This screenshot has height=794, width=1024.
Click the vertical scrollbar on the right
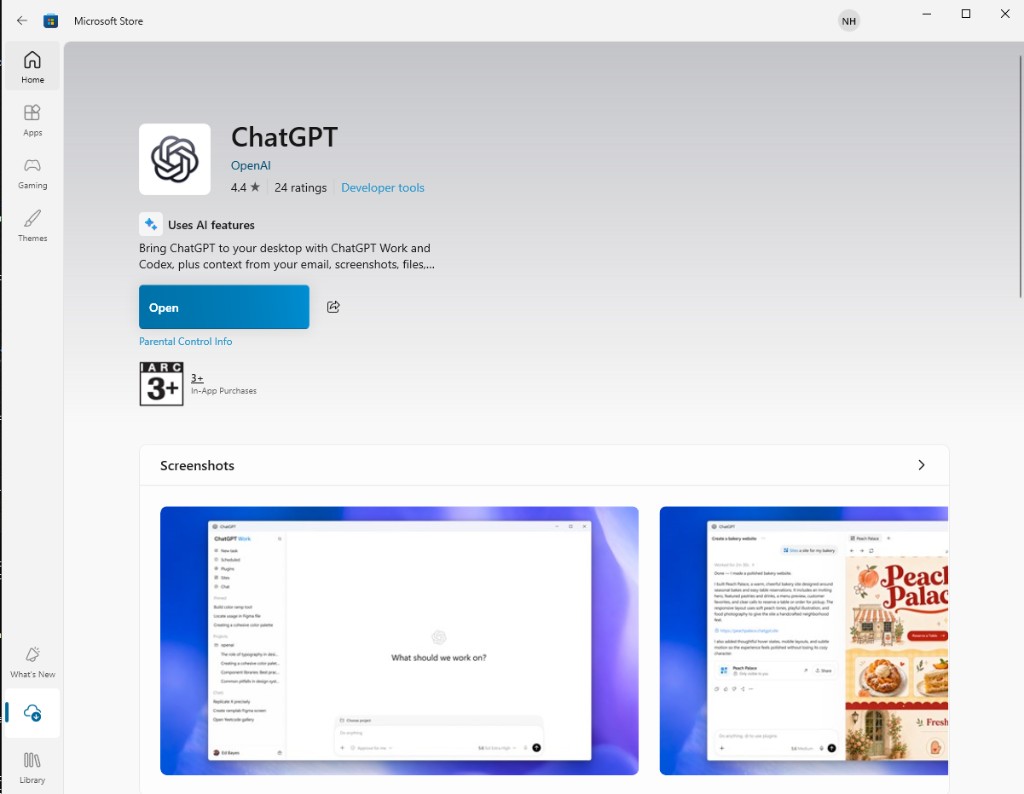point(1020,176)
